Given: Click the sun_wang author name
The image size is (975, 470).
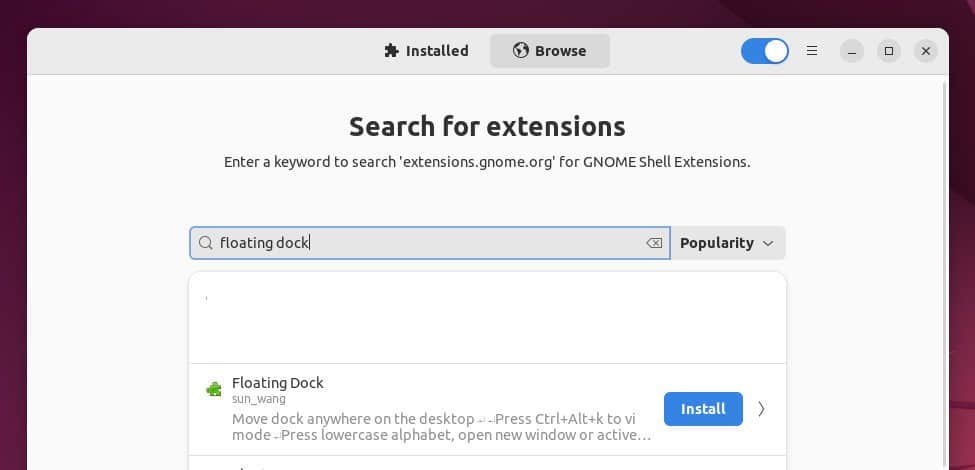Looking at the screenshot, I should (x=258, y=400).
